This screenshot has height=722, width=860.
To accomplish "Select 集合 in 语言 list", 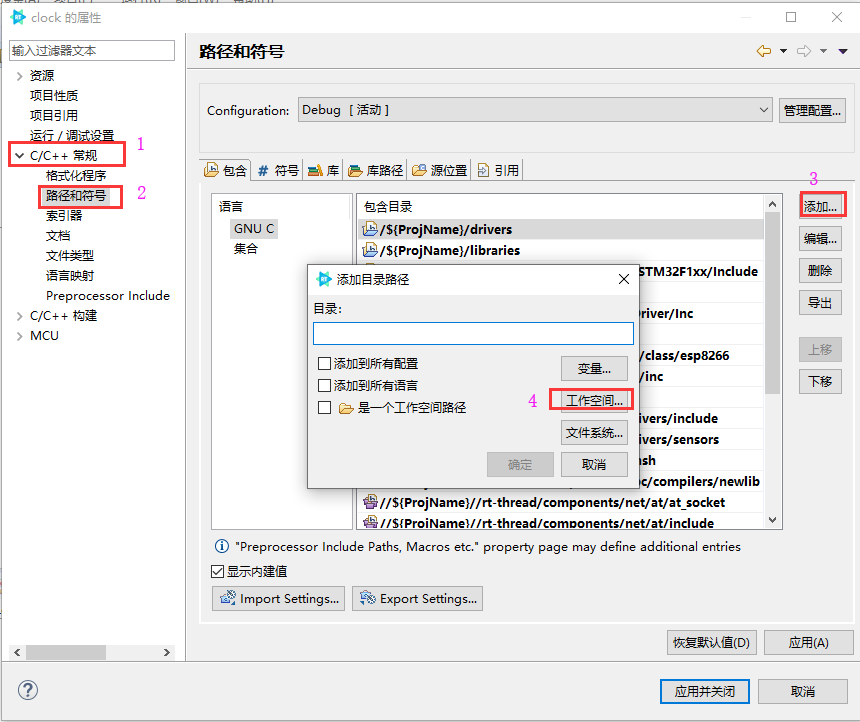I will coord(246,249).
